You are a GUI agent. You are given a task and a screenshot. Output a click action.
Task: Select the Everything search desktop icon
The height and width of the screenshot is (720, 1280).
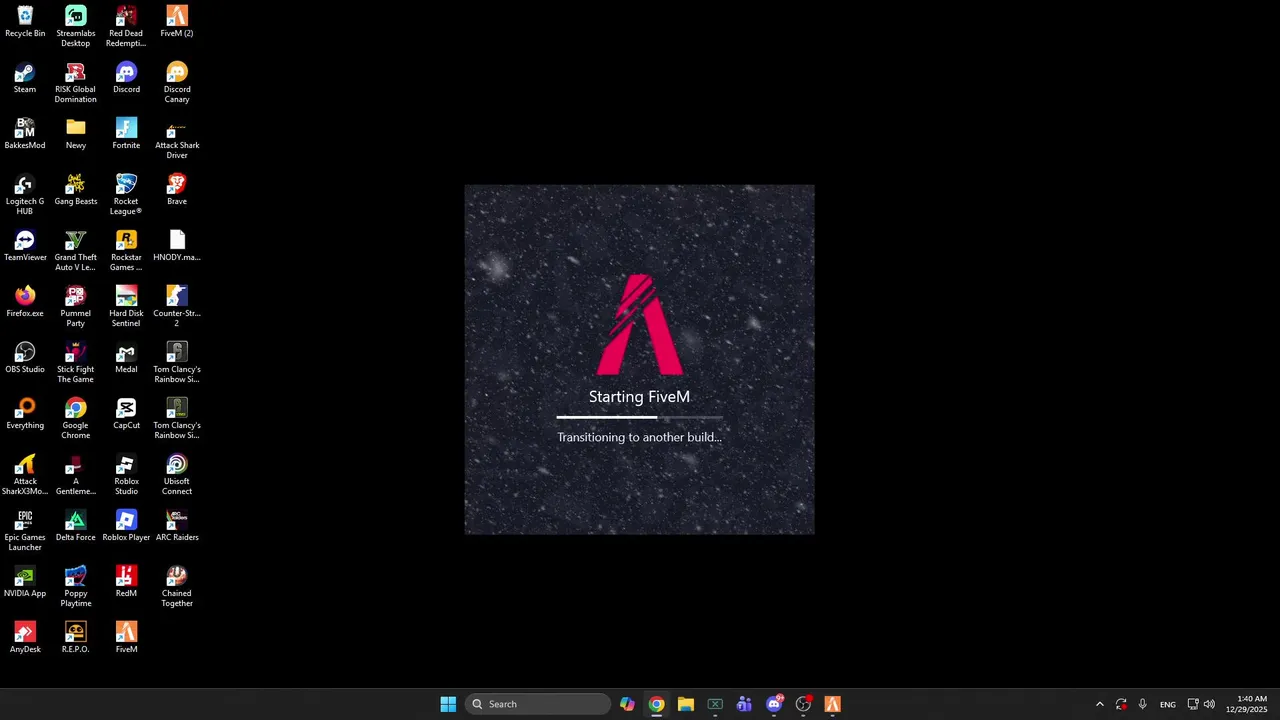pos(25,414)
